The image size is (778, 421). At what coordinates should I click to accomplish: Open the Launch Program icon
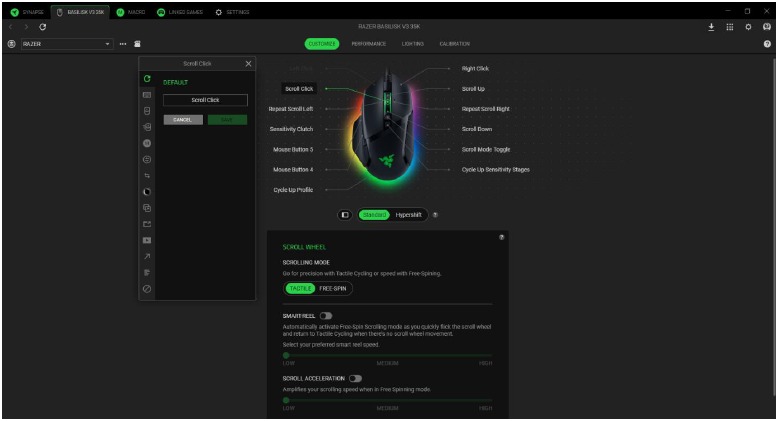(x=147, y=224)
